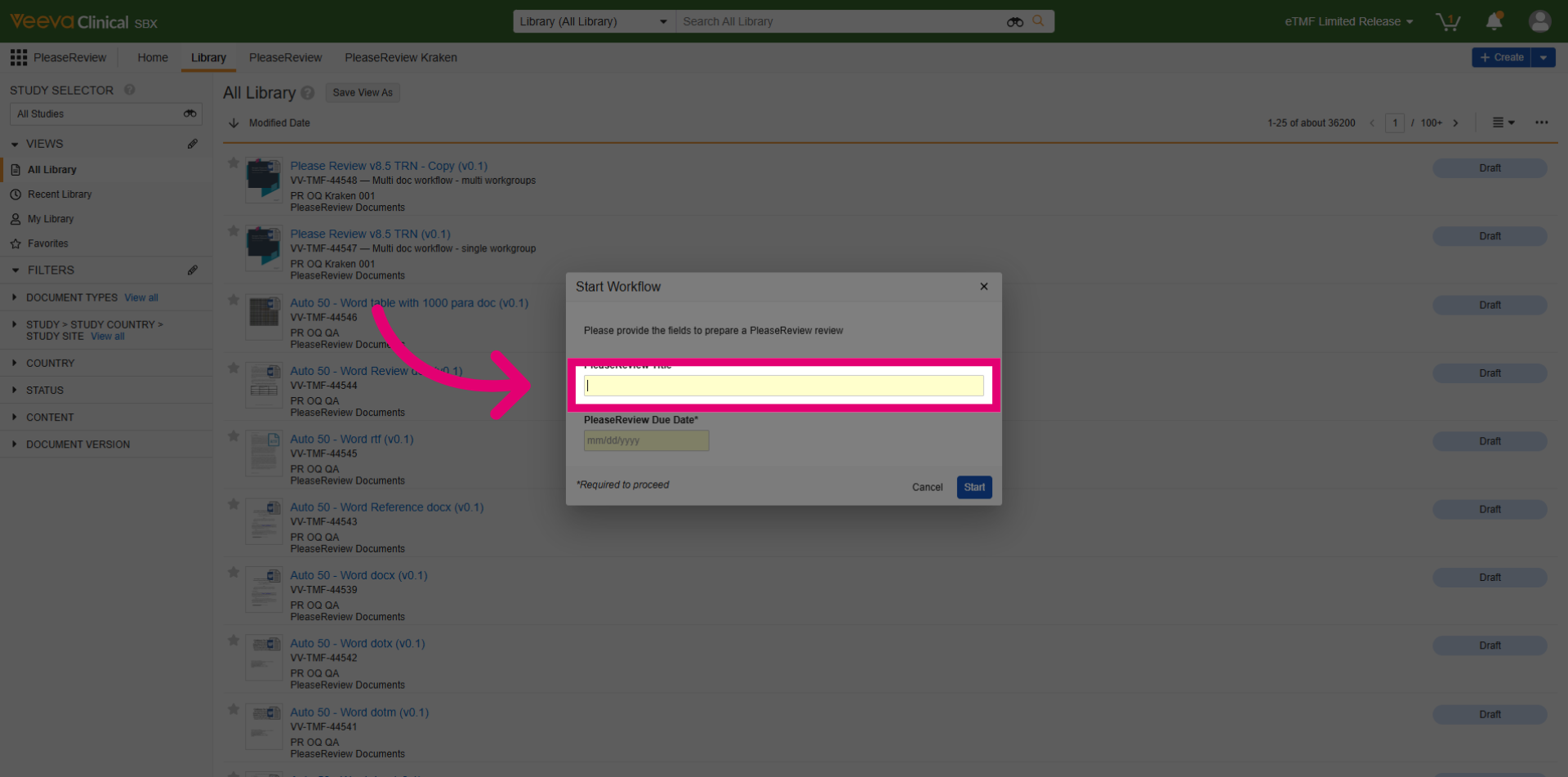1568x777 pixels.
Task: Open Create button dropdown arrow
Action: point(1543,57)
